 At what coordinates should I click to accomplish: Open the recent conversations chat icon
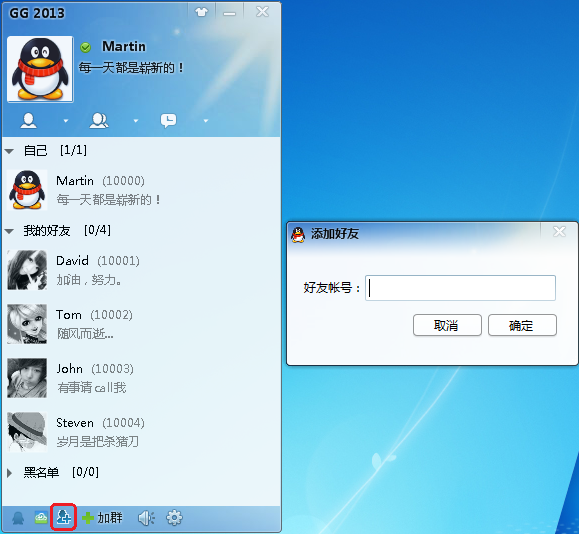coord(168,121)
